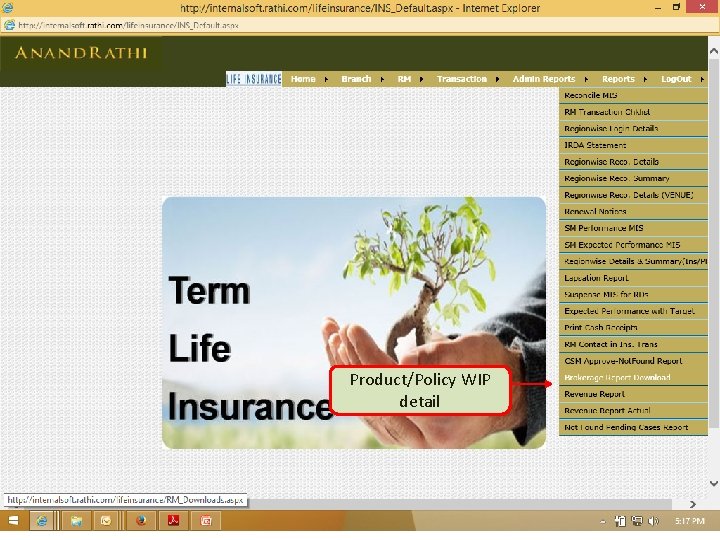Select RM Contact in Ins. Trans

pyautogui.click(x=633, y=344)
